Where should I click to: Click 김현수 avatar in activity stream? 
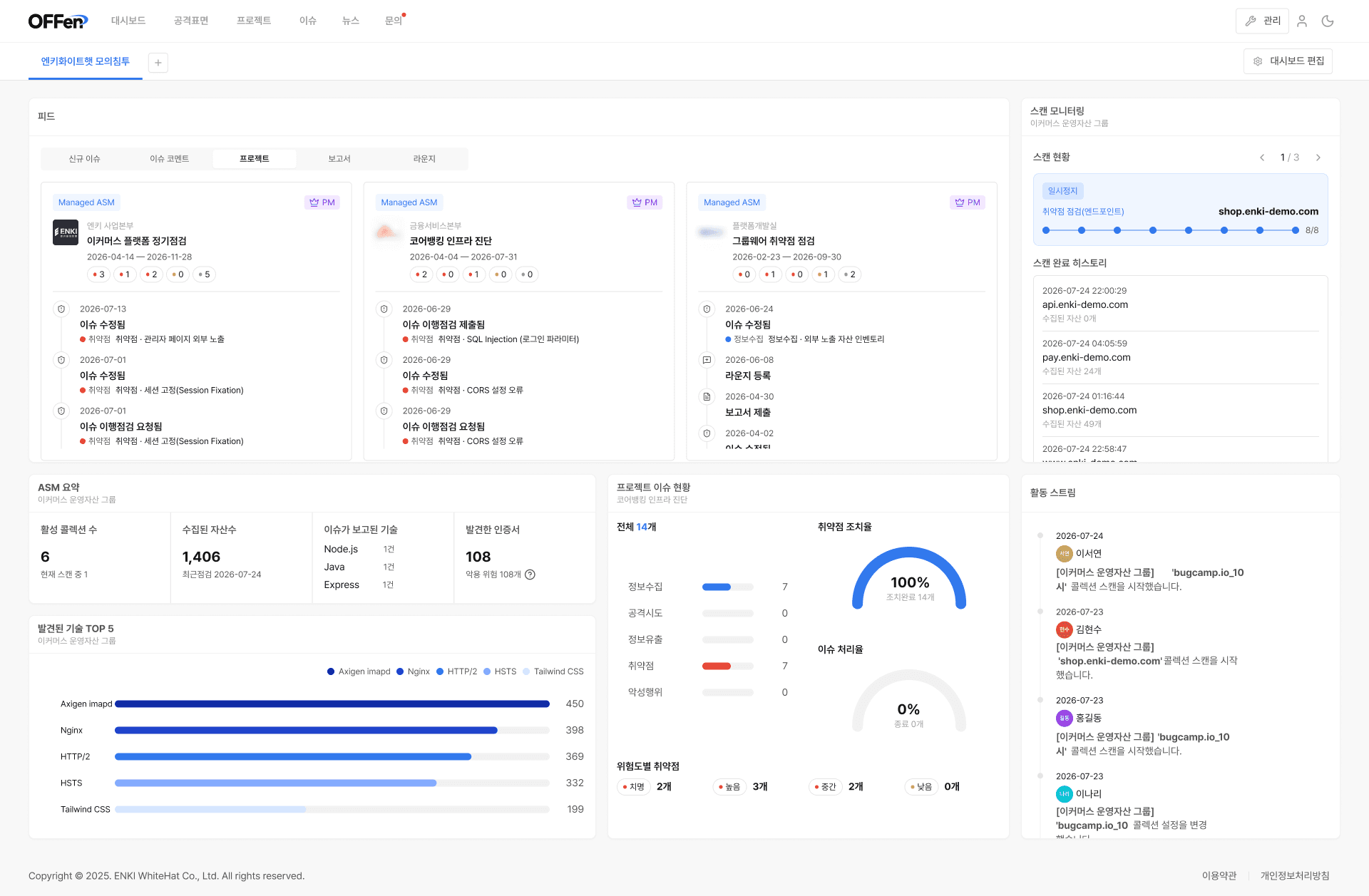pos(1064,629)
